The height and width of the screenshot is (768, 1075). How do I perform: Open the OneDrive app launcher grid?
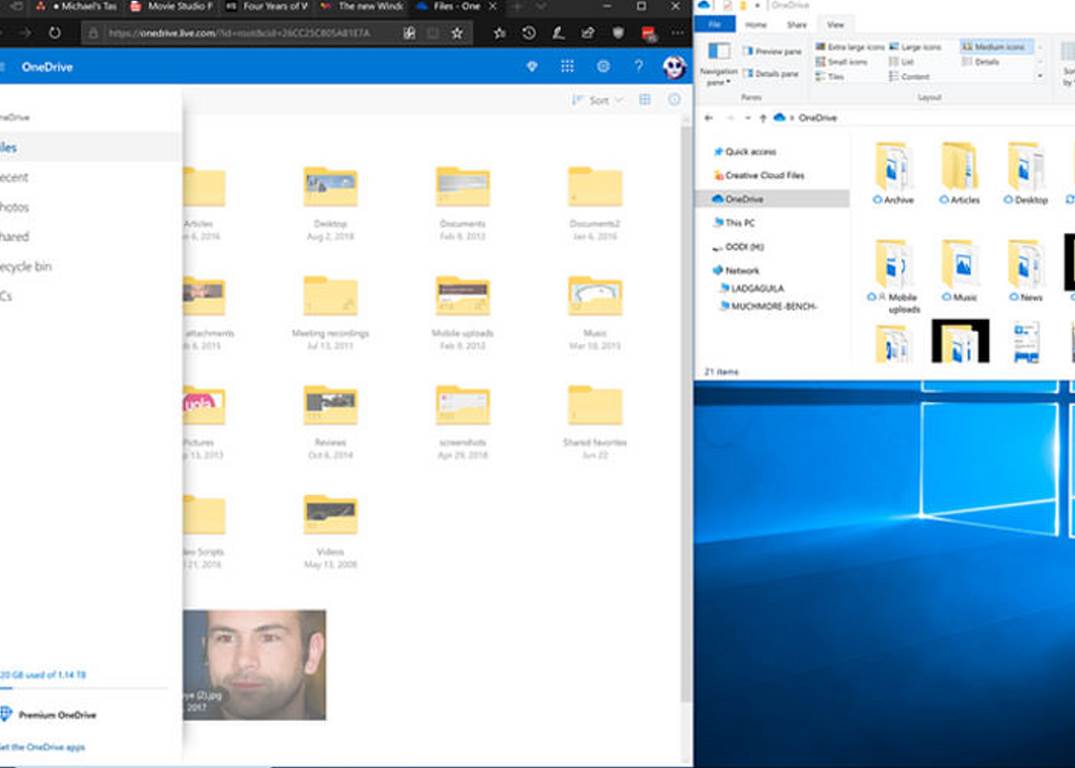567,67
